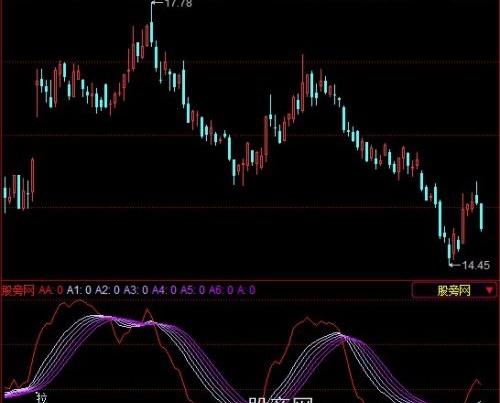Open the 股旁网 indicator dropdown
The image size is (500, 403).
tap(455, 290)
